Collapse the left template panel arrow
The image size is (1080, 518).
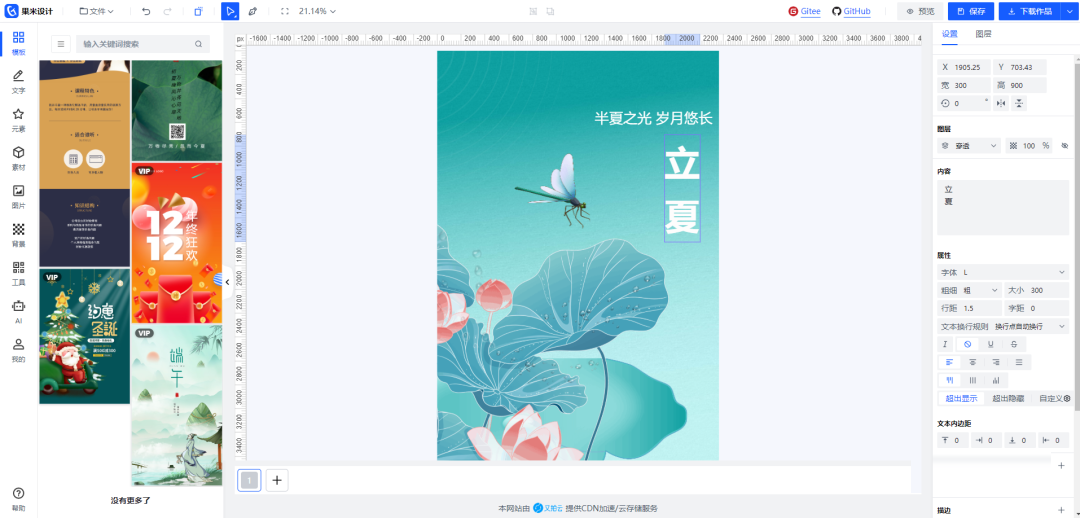(x=227, y=282)
